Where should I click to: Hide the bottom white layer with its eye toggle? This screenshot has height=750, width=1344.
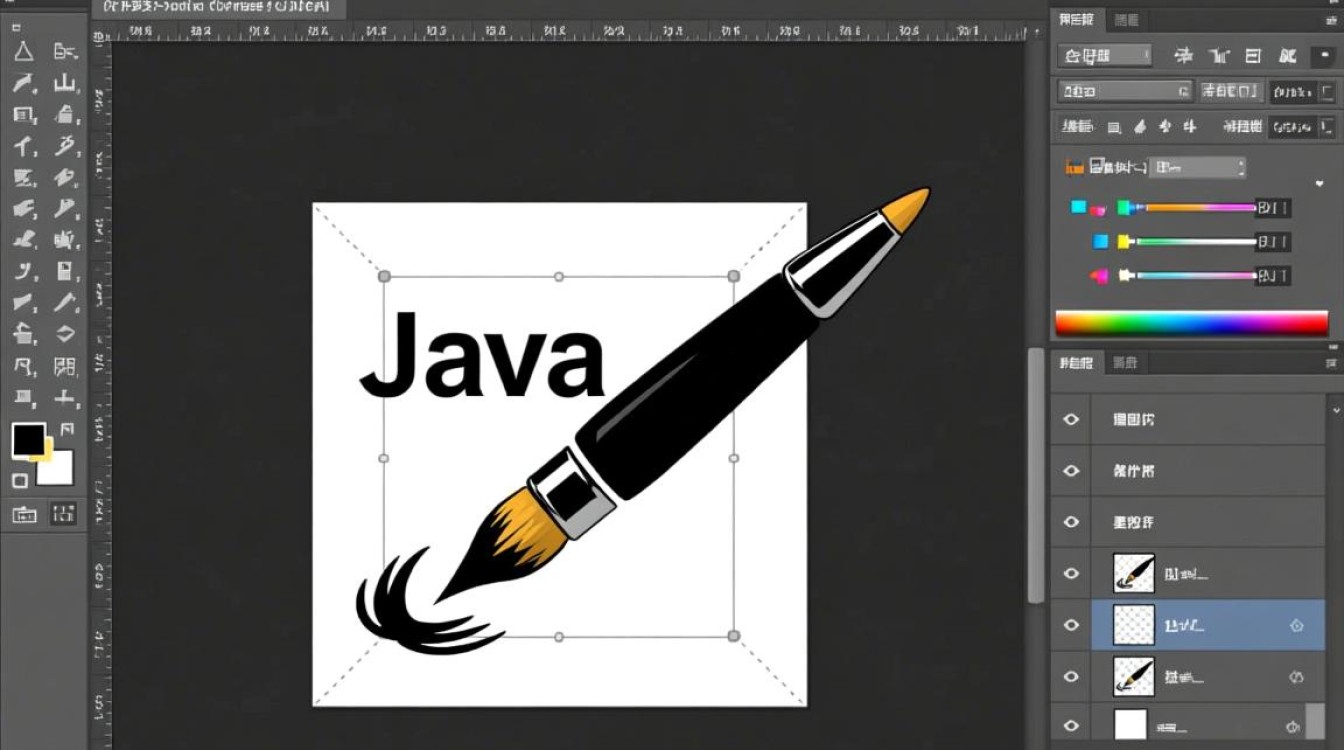click(1069, 724)
